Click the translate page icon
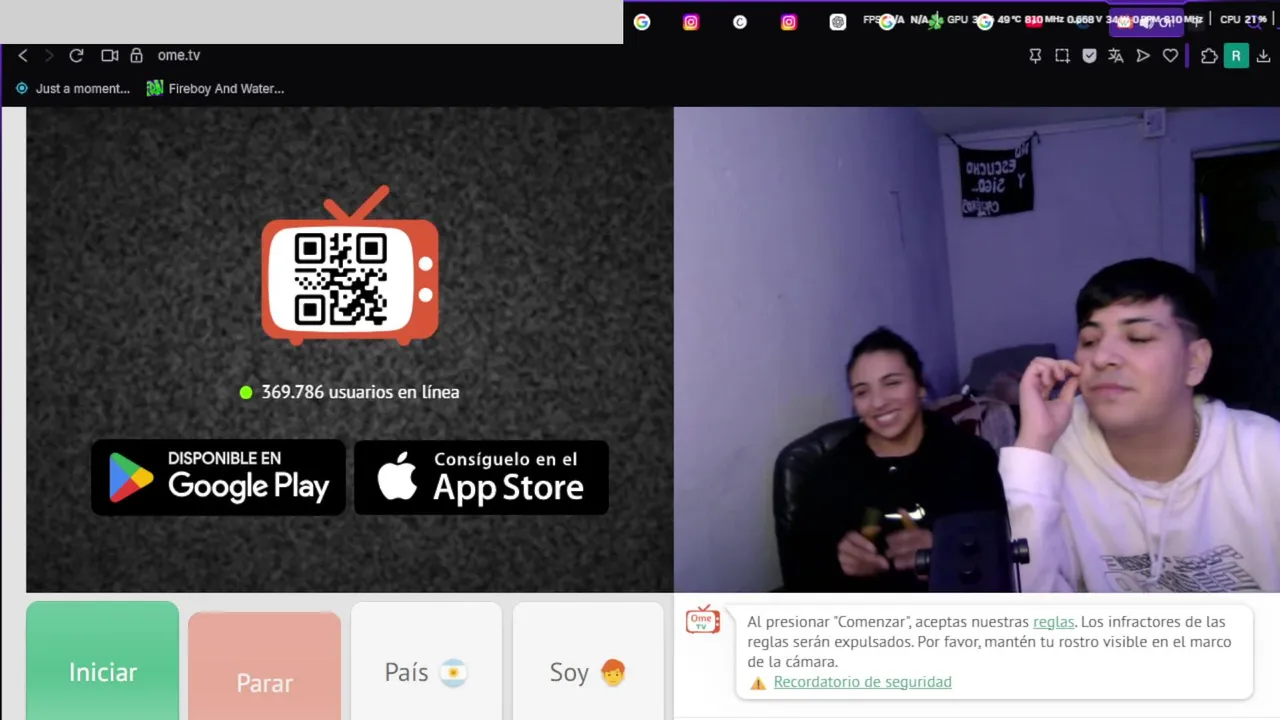Image resolution: width=1280 pixels, height=720 pixels. [1116, 56]
